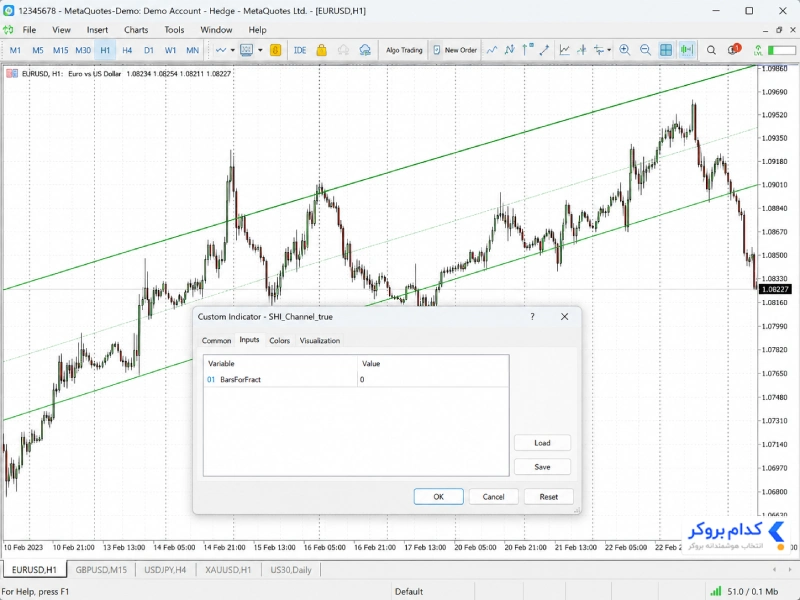This screenshot has height=600, width=800.
Task: Open the Insert menu
Action: point(97,30)
